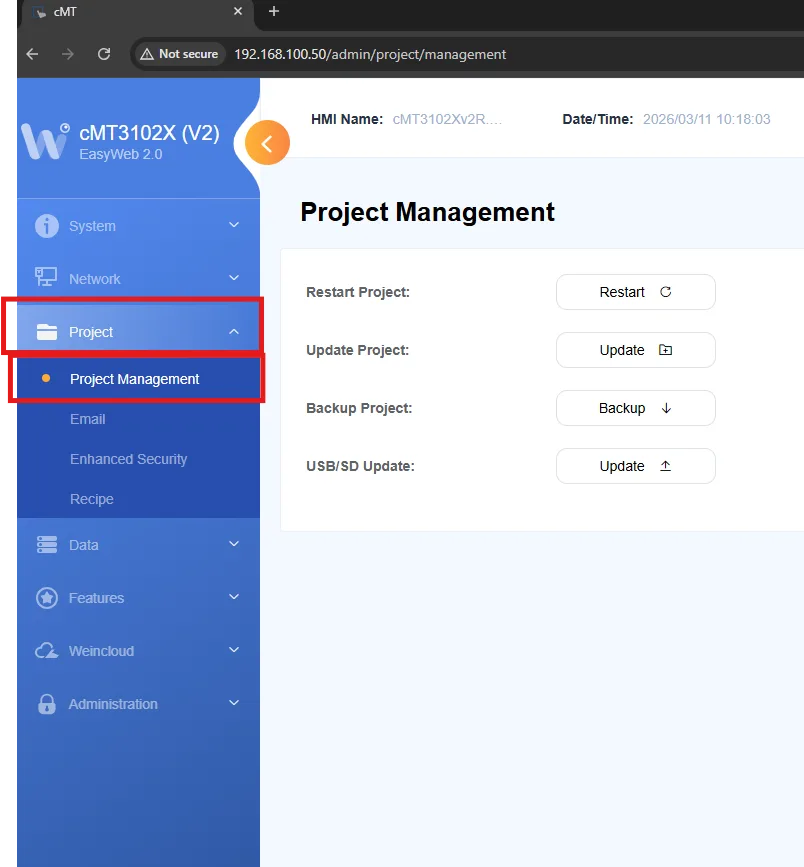Image resolution: width=804 pixels, height=867 pixels.
Task: Open the Recipe submenu item
Action: point(138,499)
